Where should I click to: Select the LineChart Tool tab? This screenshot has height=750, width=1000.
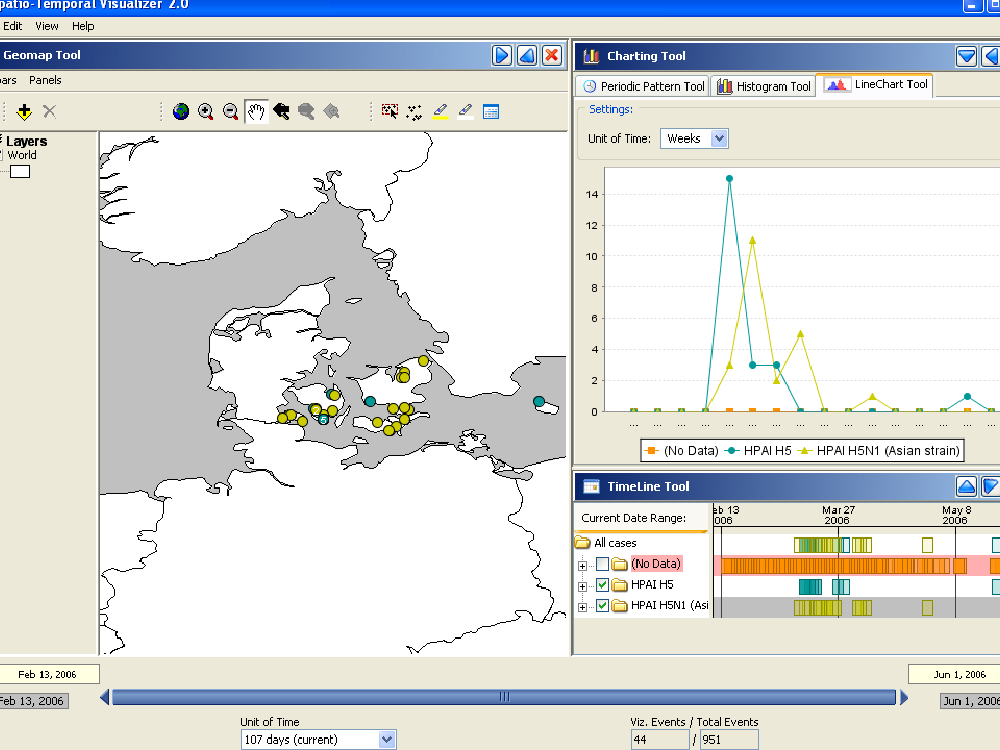(x=875, y=85)
